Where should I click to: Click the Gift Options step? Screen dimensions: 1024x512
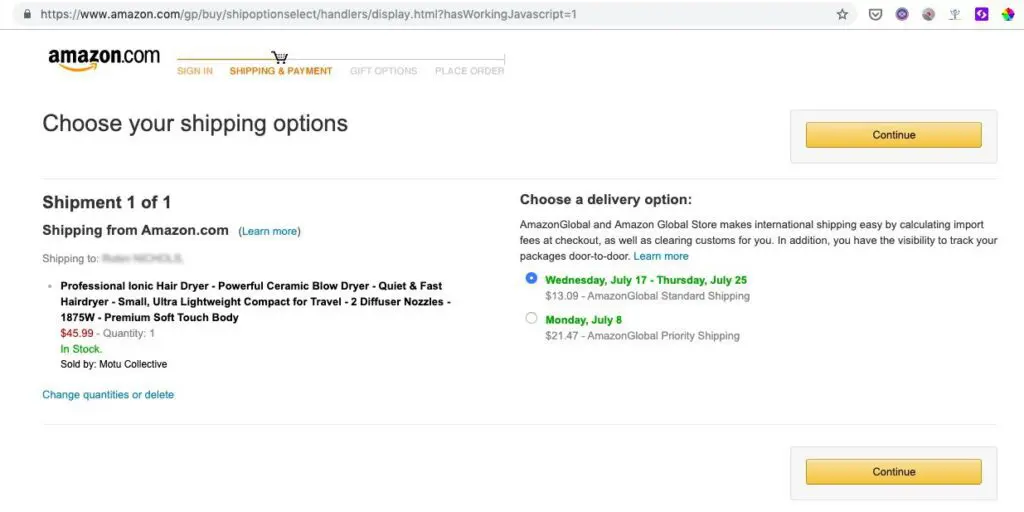(384, 71)
